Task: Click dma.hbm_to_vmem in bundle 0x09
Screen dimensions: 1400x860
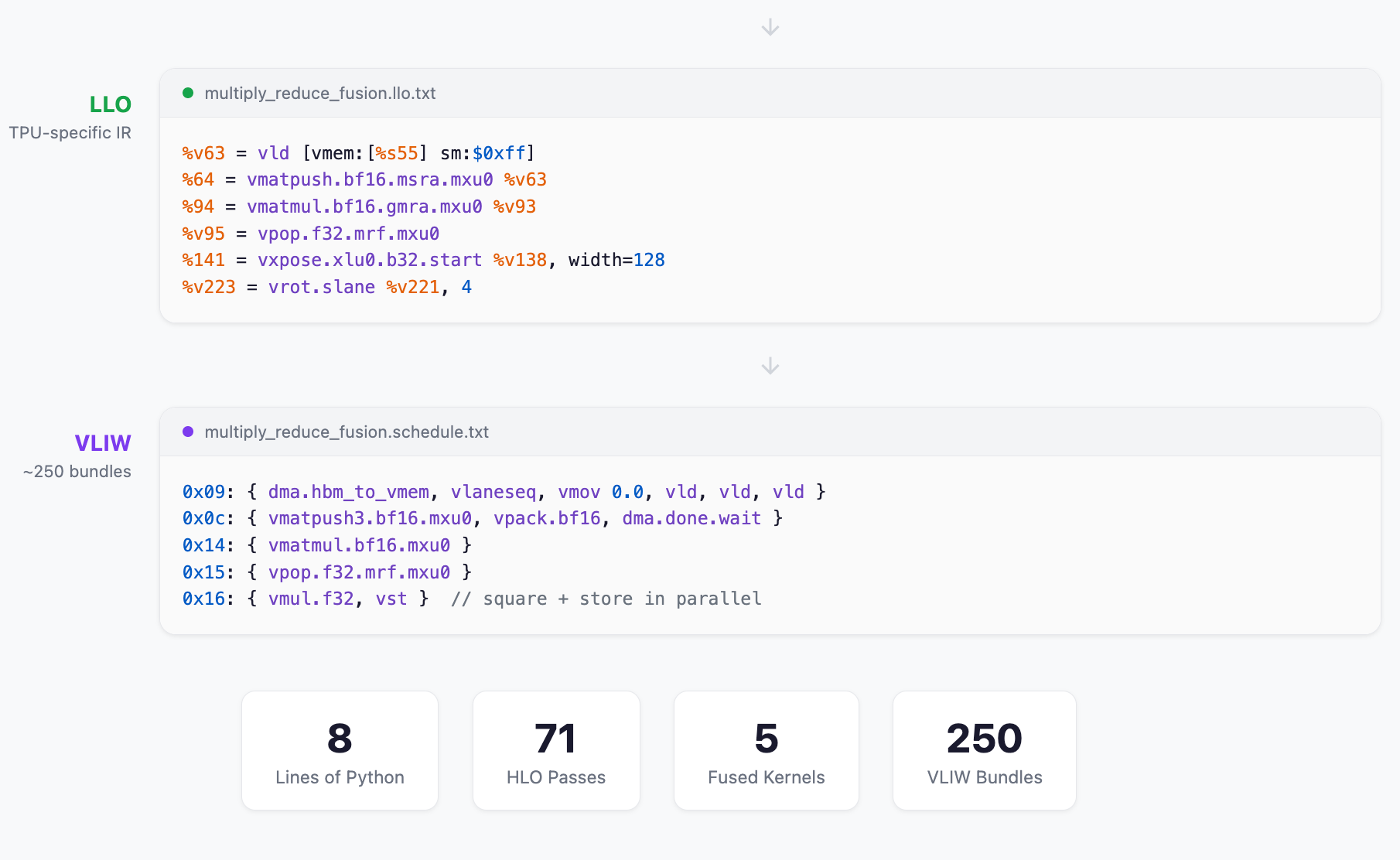Action: click(349, 492)
